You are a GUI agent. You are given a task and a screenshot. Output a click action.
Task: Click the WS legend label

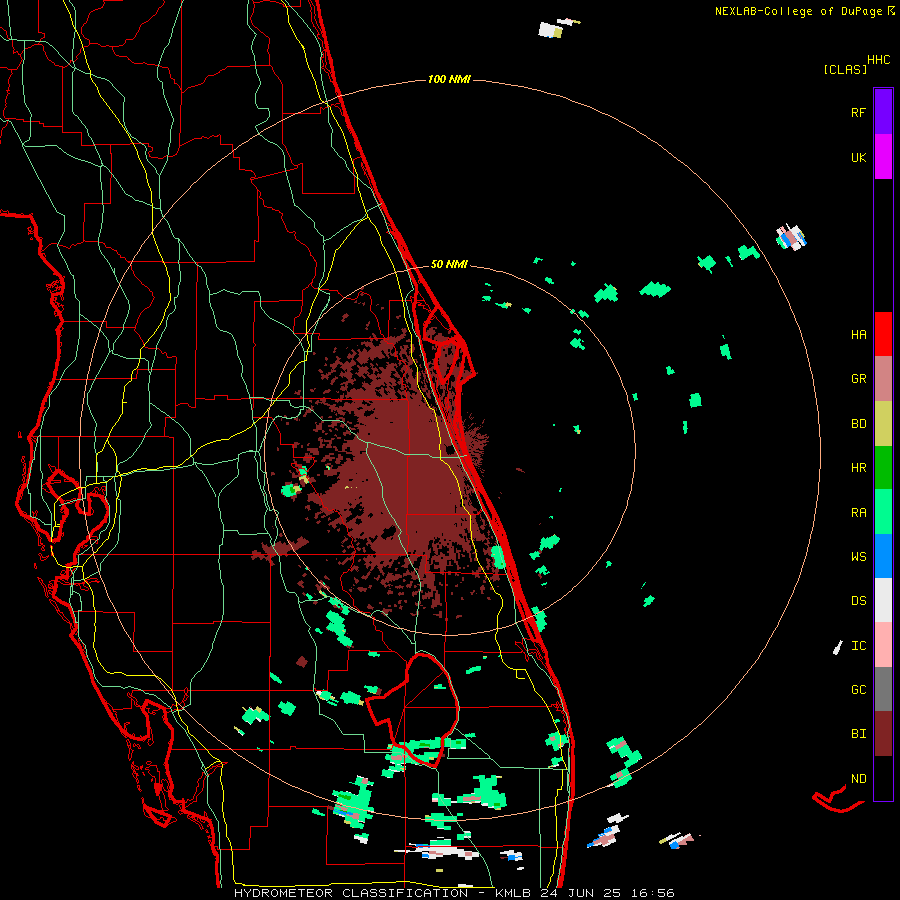coord(858,556)
